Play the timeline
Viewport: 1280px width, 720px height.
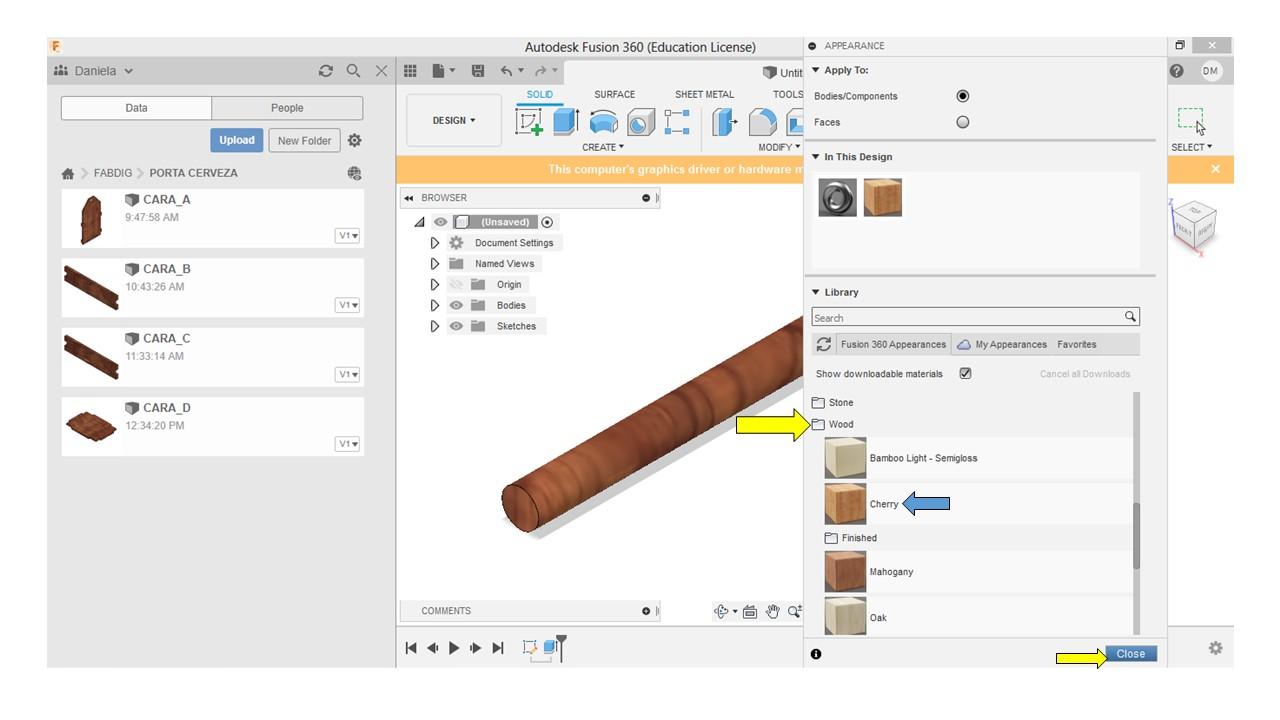(x=454, y=648)
